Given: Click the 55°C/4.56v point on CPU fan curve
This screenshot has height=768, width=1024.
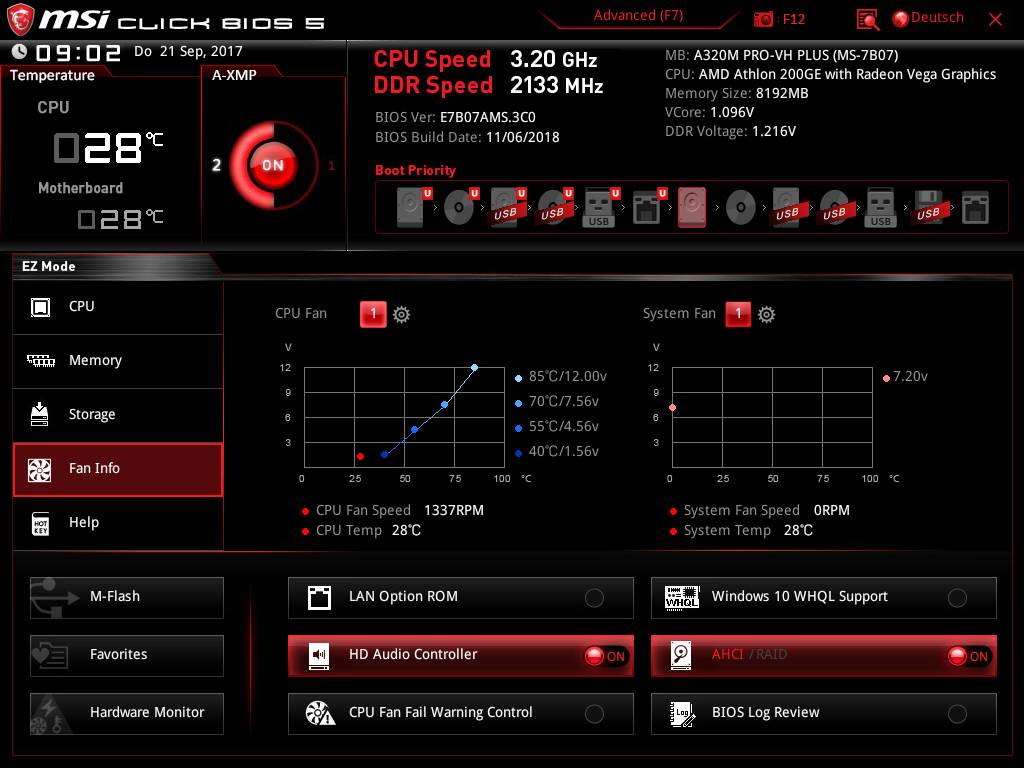Looking at the screenshot, I should point(415,430).
